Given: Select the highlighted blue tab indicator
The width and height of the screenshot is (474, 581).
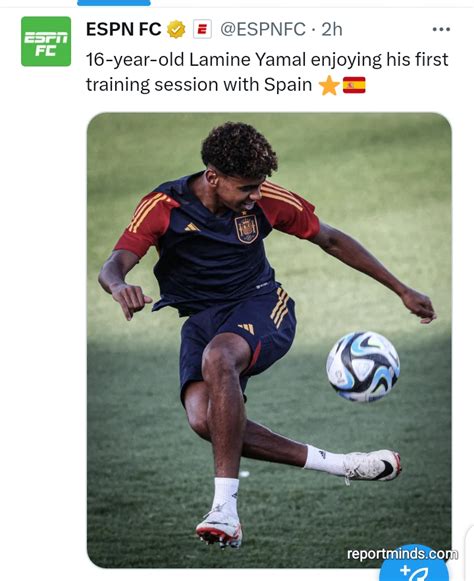Looking at the screenshot, I should (114, 3).
